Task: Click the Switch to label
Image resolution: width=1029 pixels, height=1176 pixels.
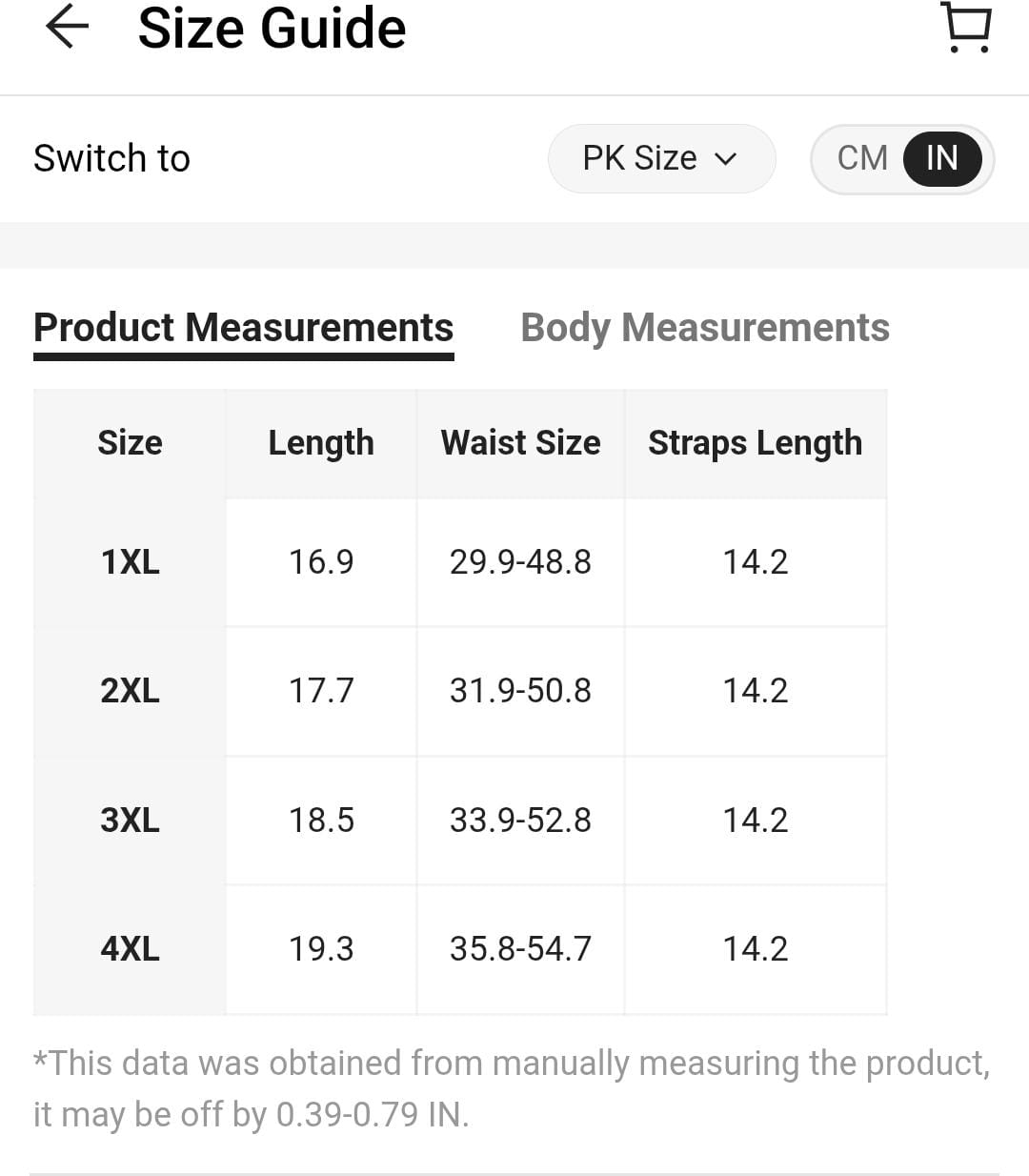Action: [x=111, y=158]
